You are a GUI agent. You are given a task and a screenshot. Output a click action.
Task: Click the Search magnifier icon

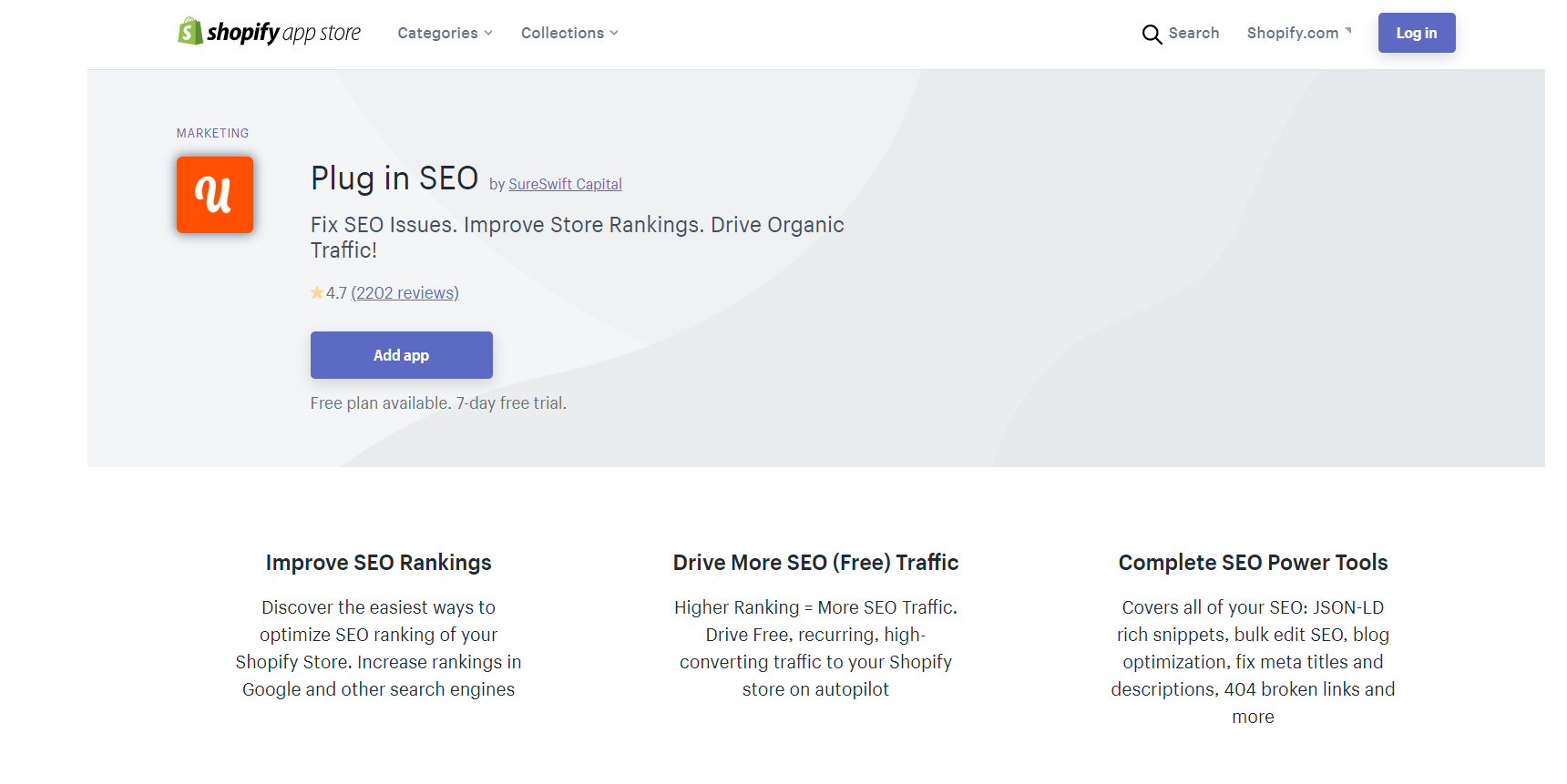point(1152,34)
